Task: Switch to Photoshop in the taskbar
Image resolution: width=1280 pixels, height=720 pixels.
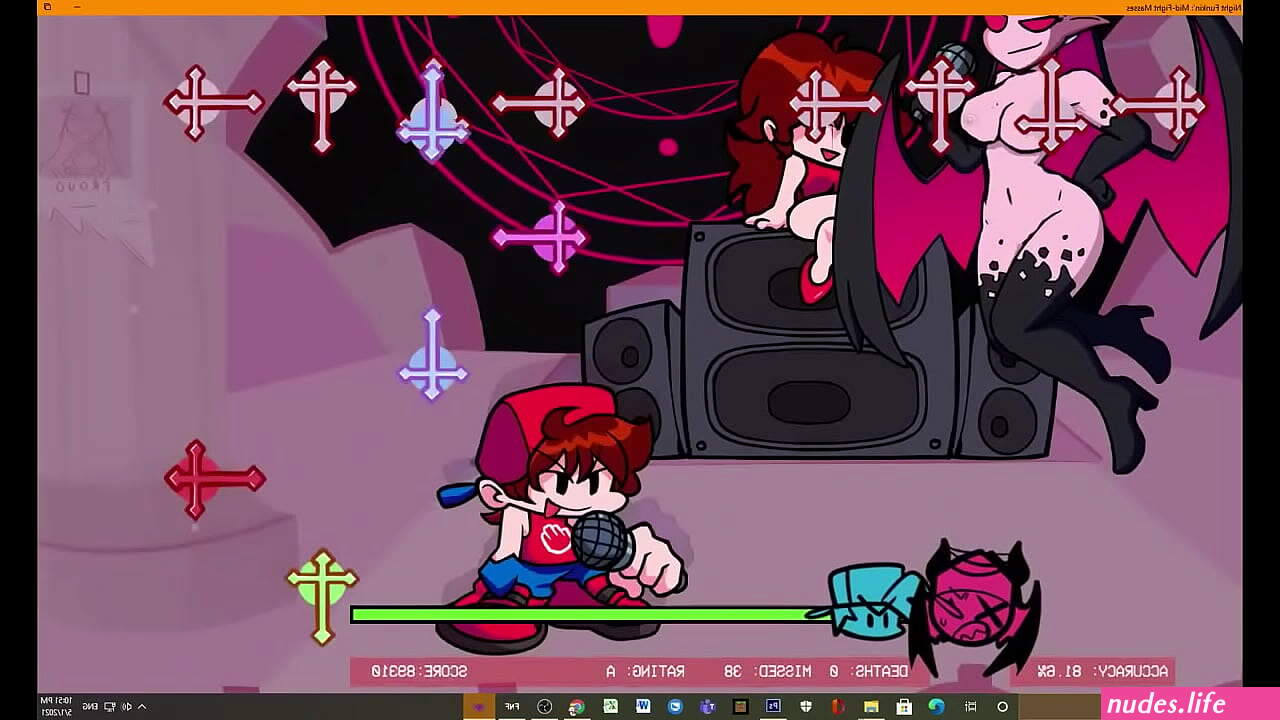Action: pyautogui.click(x=773, y=706)
